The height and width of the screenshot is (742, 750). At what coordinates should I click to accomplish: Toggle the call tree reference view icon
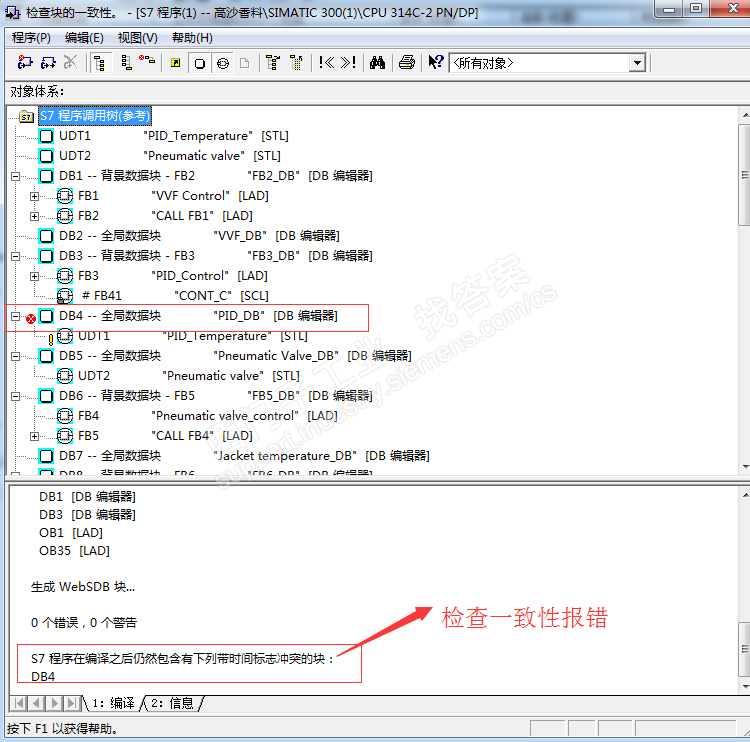pos(99,63)
